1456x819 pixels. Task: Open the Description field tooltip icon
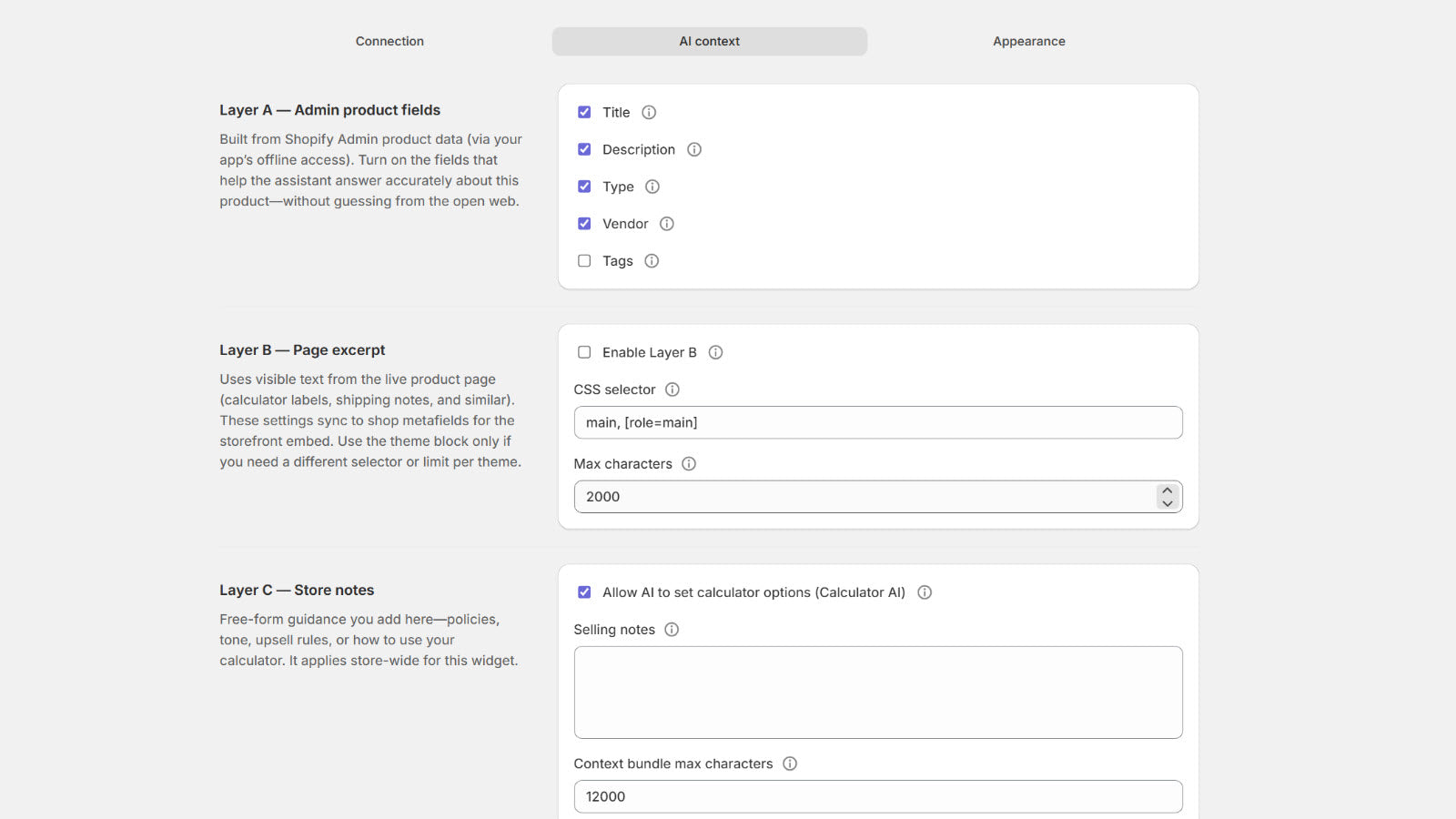693,149
